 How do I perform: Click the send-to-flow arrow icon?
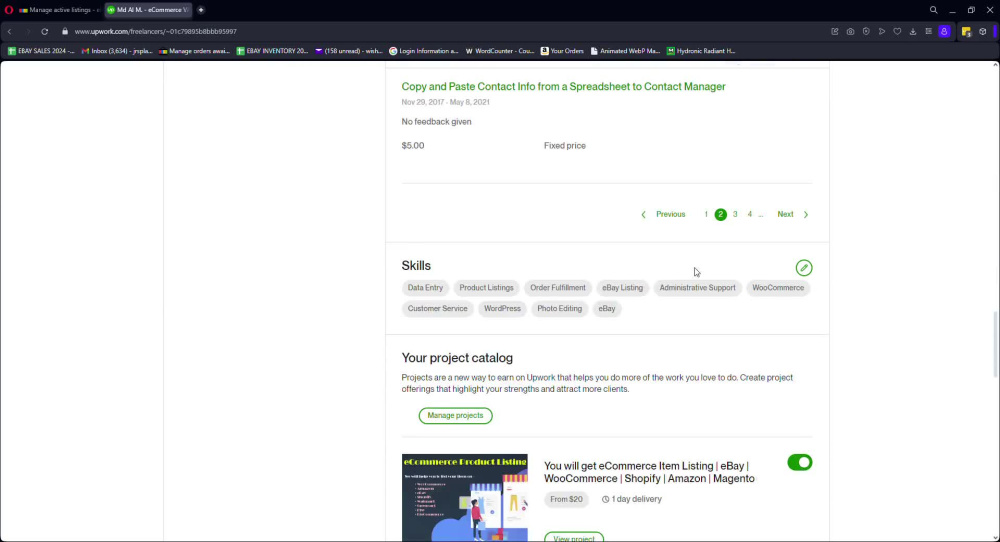[881, 31]
